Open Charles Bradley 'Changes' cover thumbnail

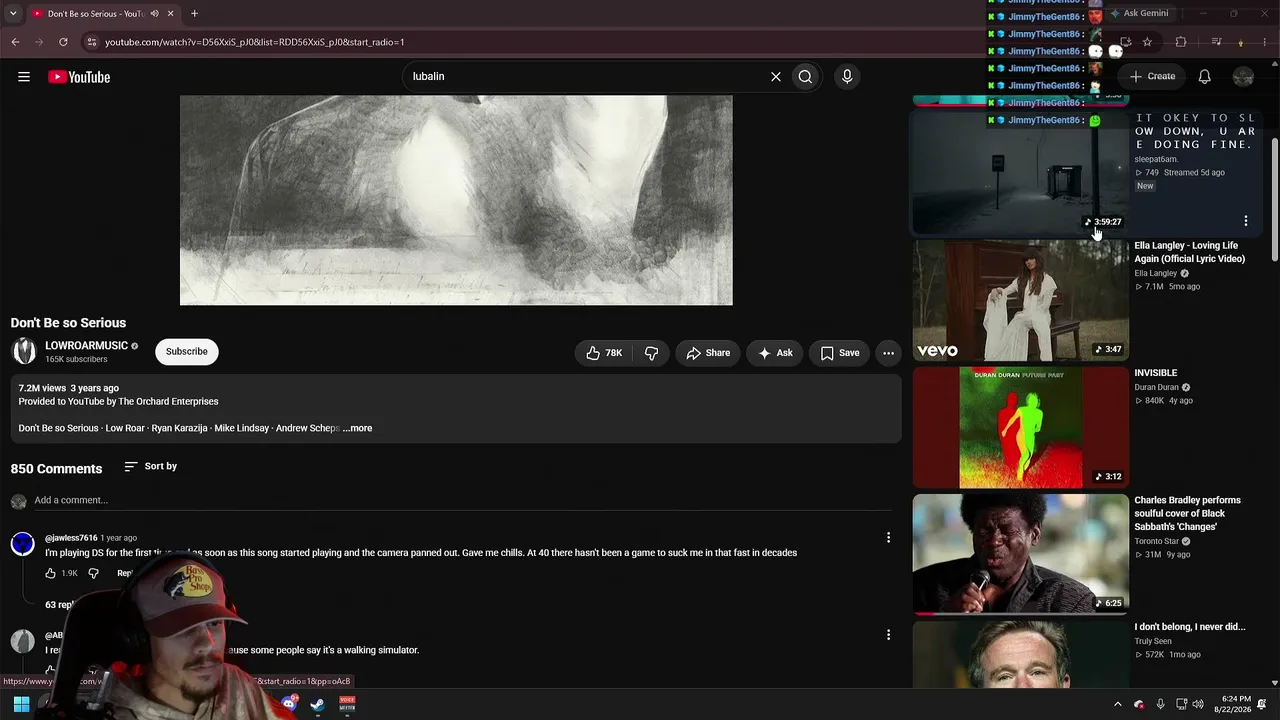click(x=1020, y=554)
